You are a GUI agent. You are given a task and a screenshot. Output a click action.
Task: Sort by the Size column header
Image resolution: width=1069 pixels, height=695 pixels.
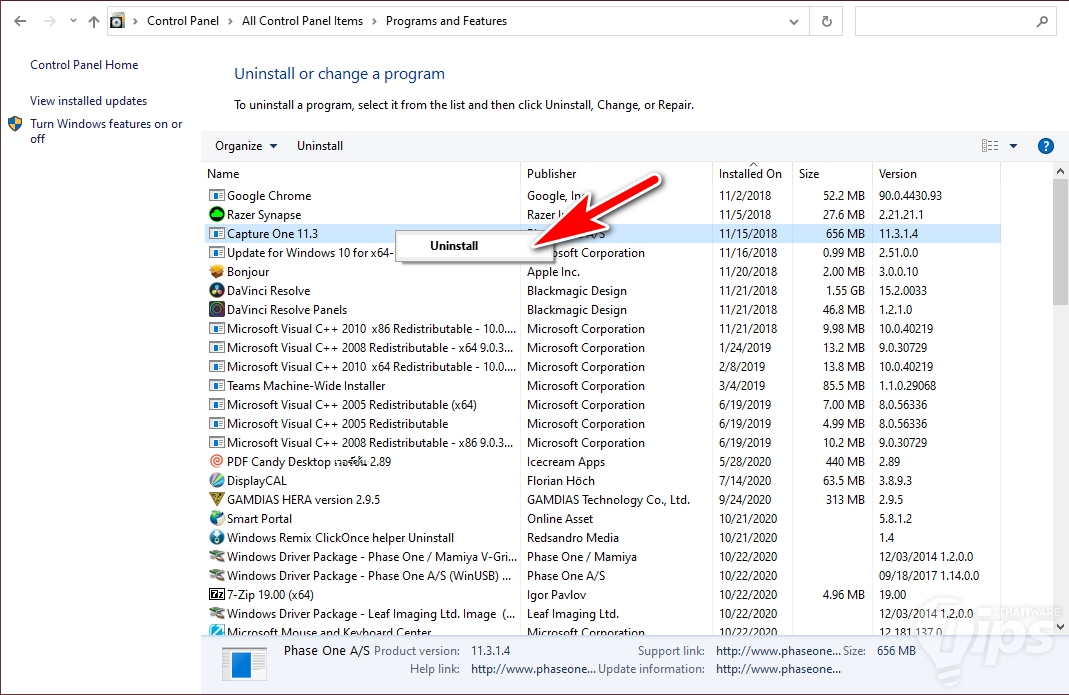[x=832, y=174]
